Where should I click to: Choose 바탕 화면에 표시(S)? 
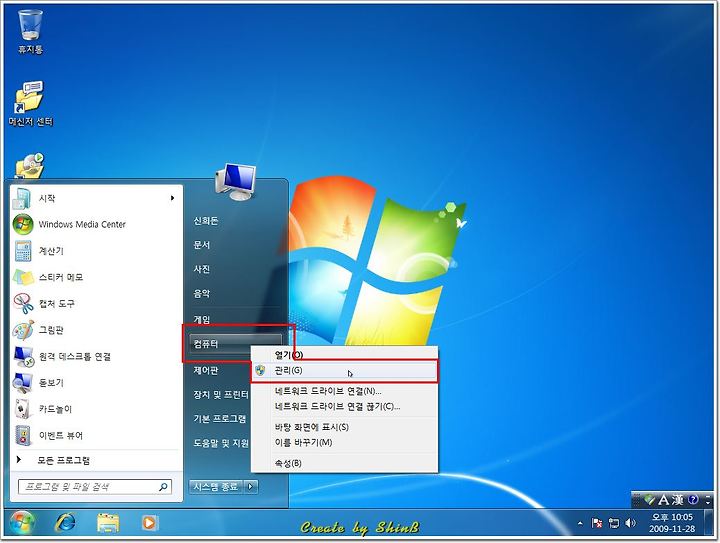click(x=344, y=427)
